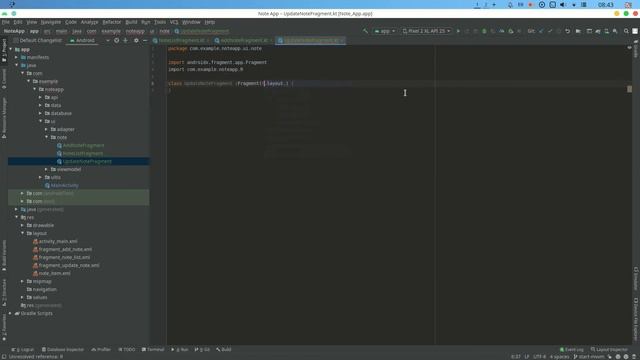Expand the mipmap folder

(x=23, y=281)
